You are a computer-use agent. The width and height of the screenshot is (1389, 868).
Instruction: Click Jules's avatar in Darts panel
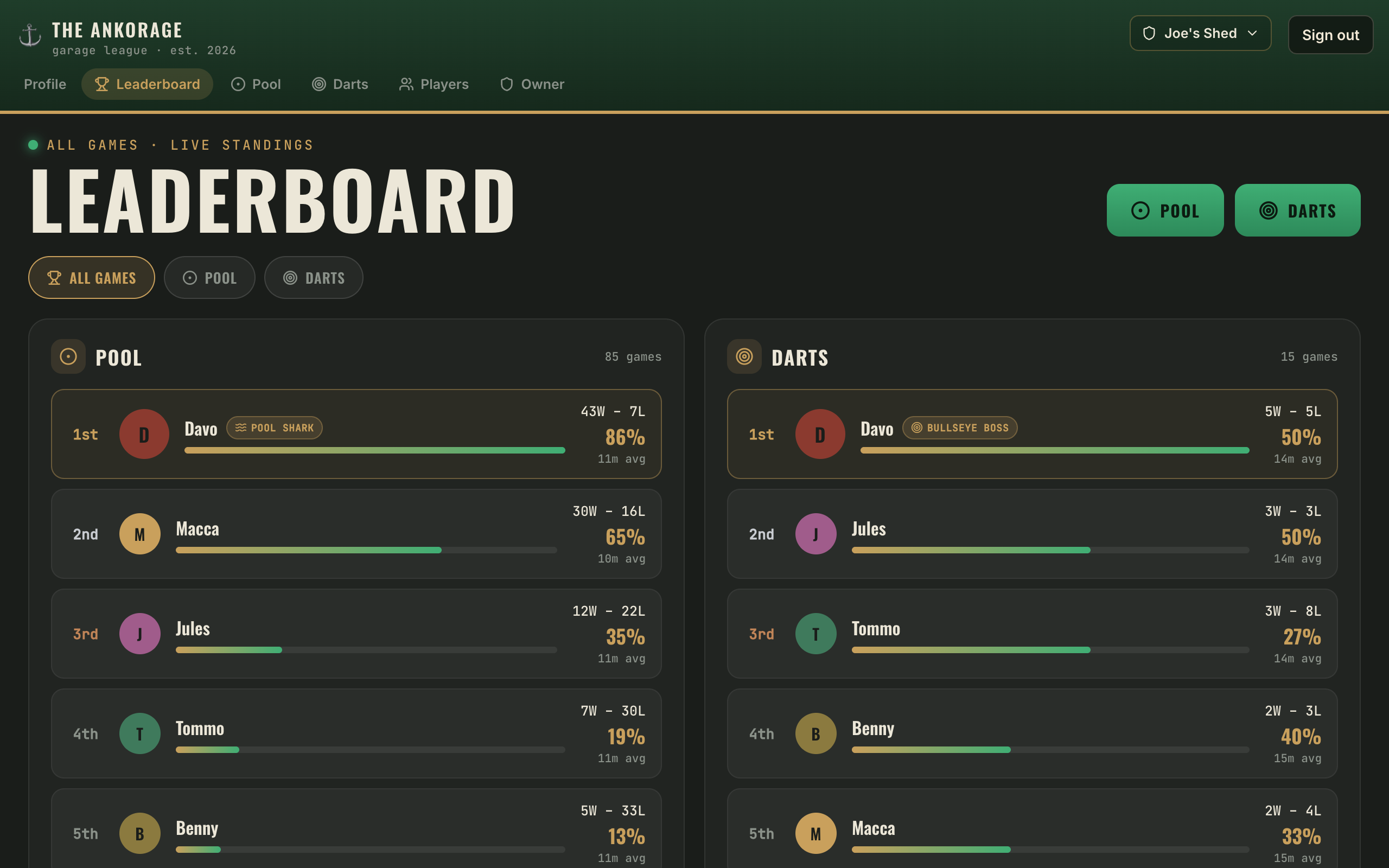(816, 534)
